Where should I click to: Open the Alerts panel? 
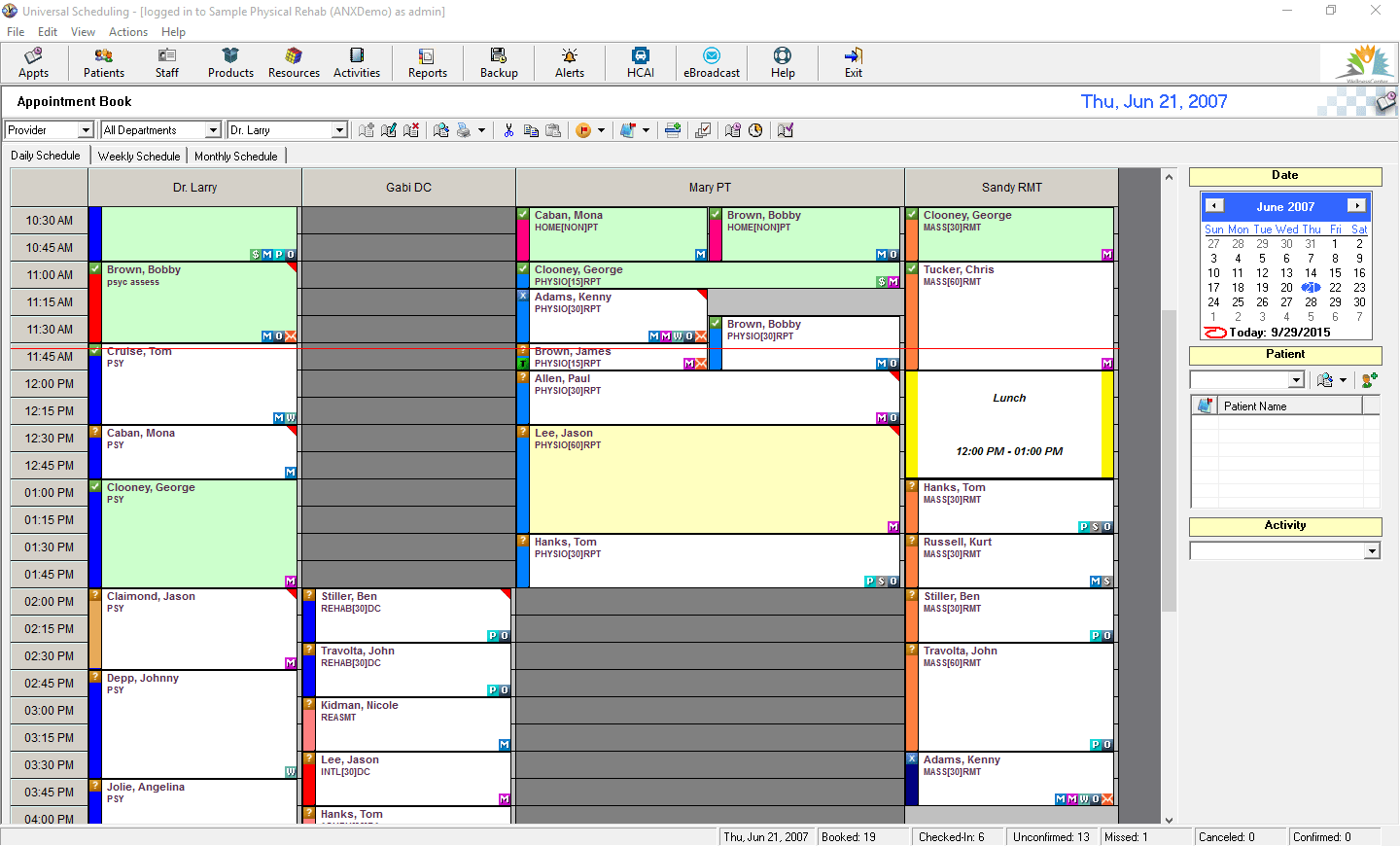tap(570, 63)
